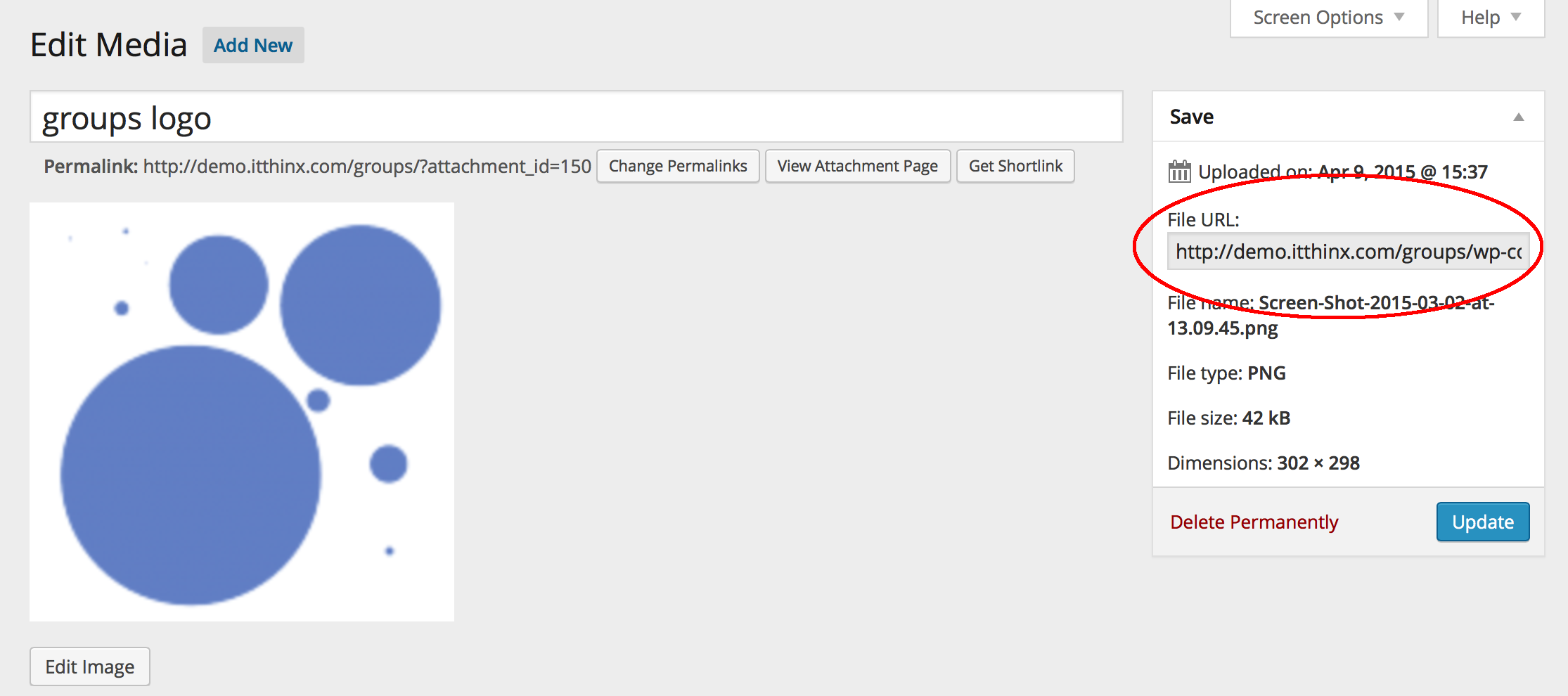
Task: Click the permalink URL text
Action: pyautogui.click(x=367, y=167)
